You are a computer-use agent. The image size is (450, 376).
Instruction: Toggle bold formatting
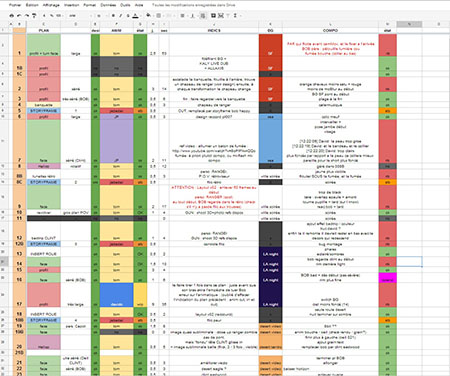click(113, 16)
